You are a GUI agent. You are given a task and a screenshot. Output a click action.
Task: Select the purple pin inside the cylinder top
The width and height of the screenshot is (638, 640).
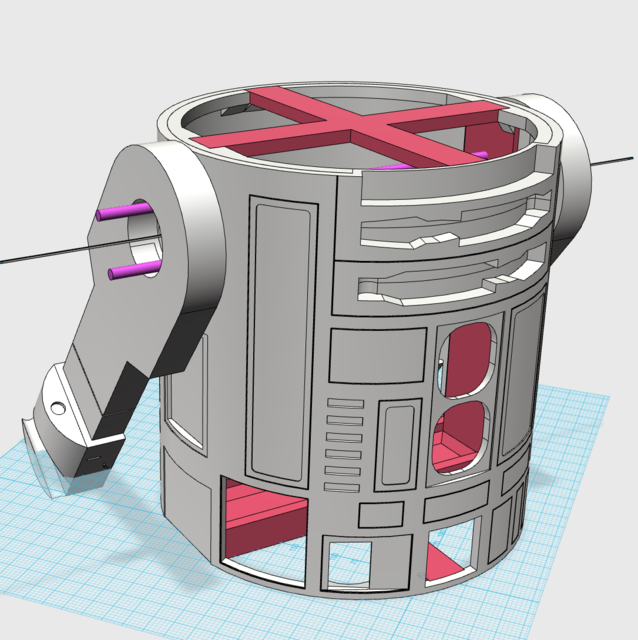click(x=429, y=161)
